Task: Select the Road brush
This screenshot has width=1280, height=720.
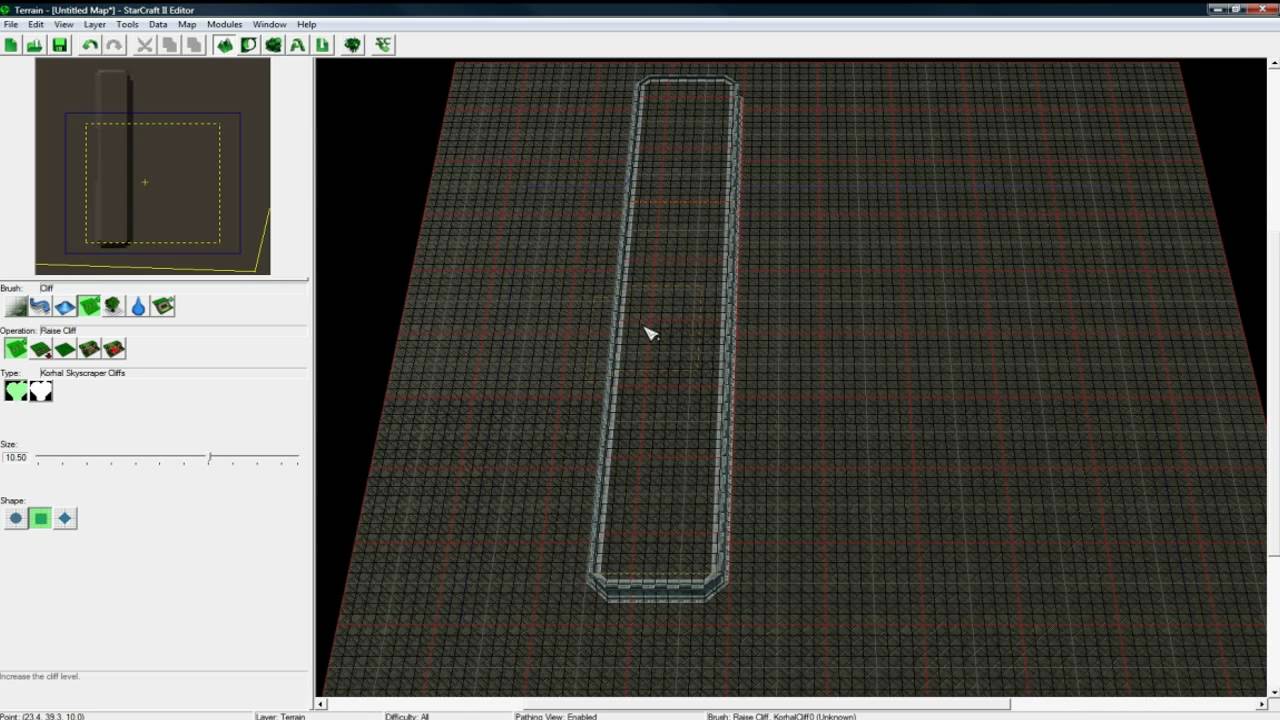Action: tap(40, 306)
